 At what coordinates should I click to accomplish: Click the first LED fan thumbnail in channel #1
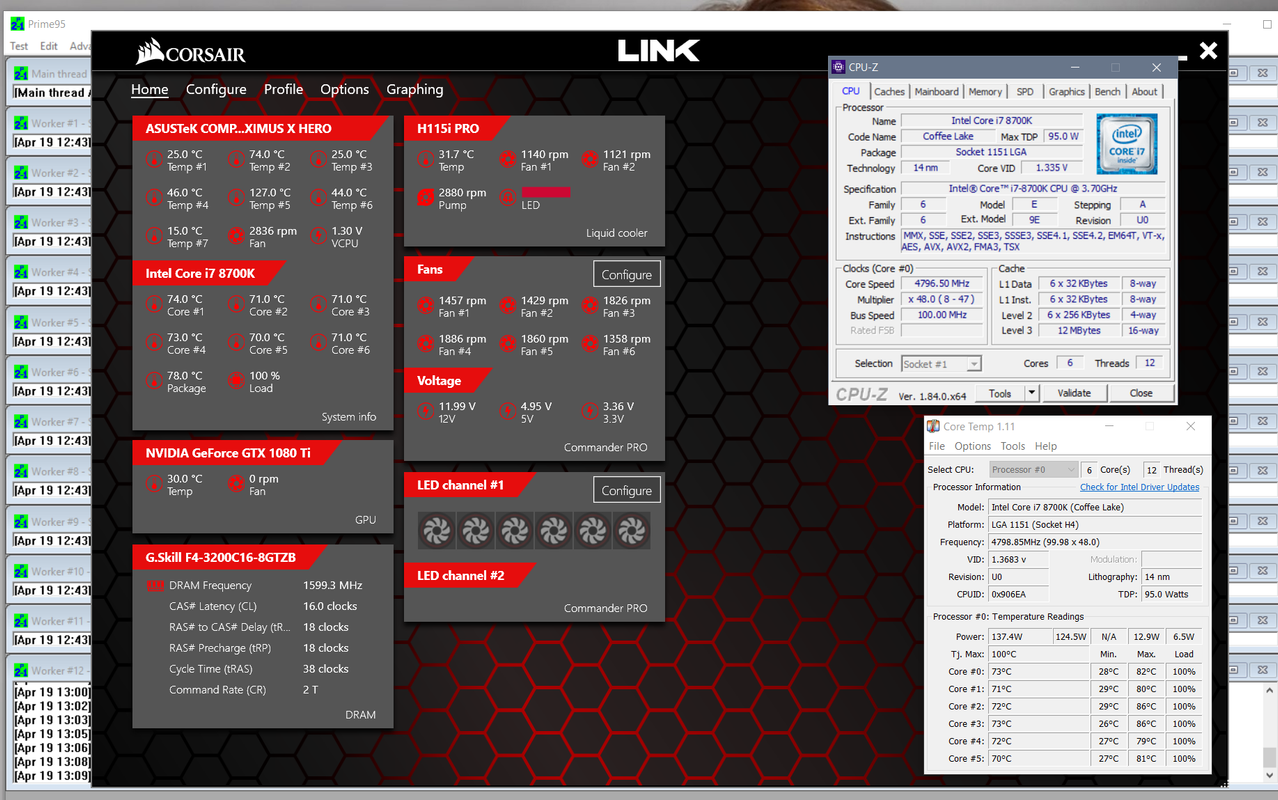[x=436, y=531]
